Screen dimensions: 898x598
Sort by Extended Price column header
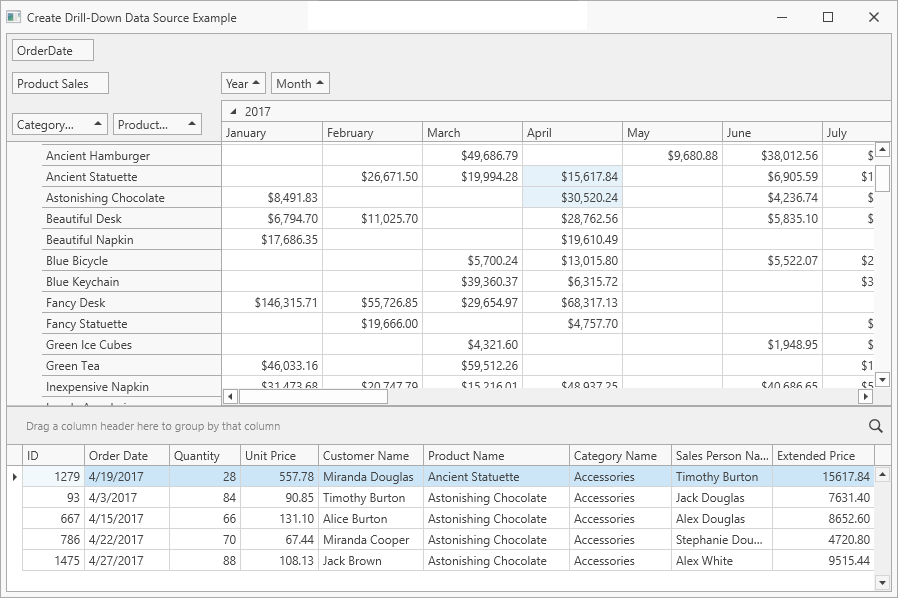pos(824,455)
